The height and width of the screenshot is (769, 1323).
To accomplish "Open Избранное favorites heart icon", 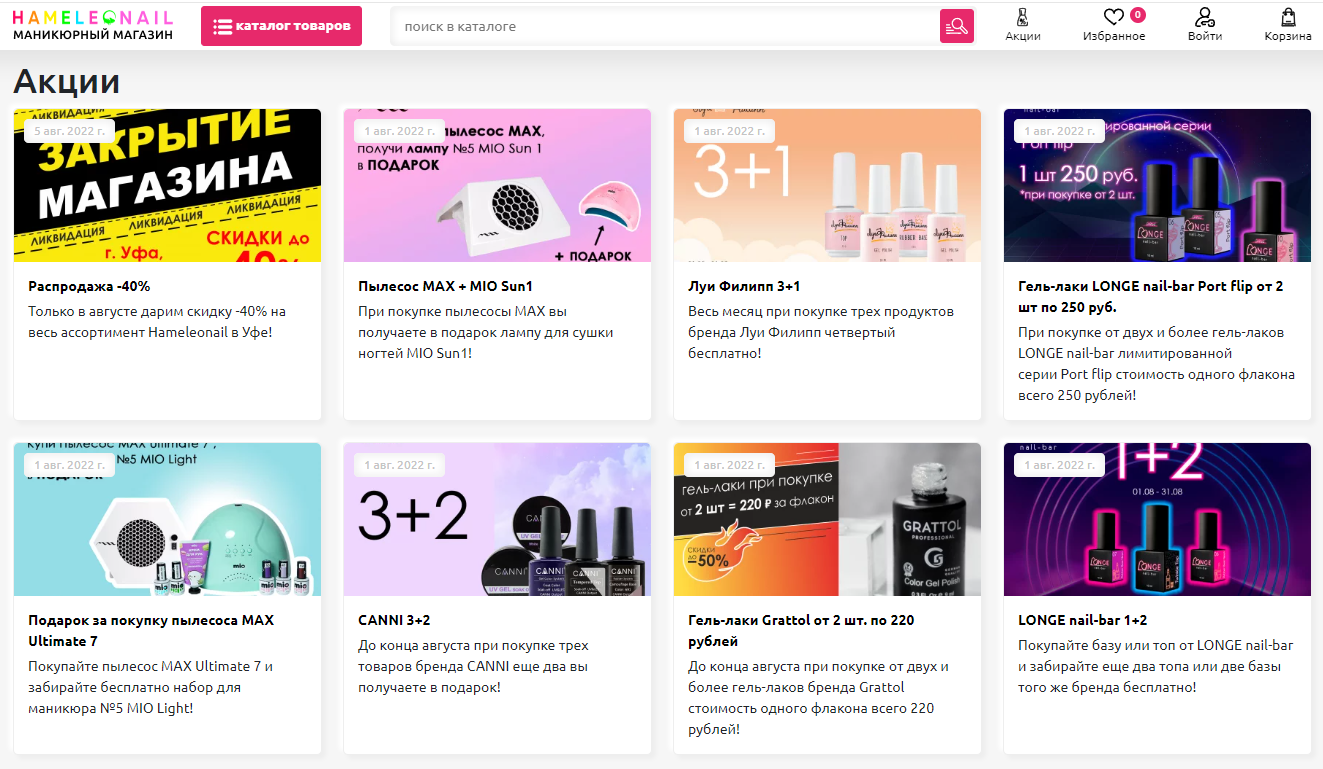I will [1113, 18].
